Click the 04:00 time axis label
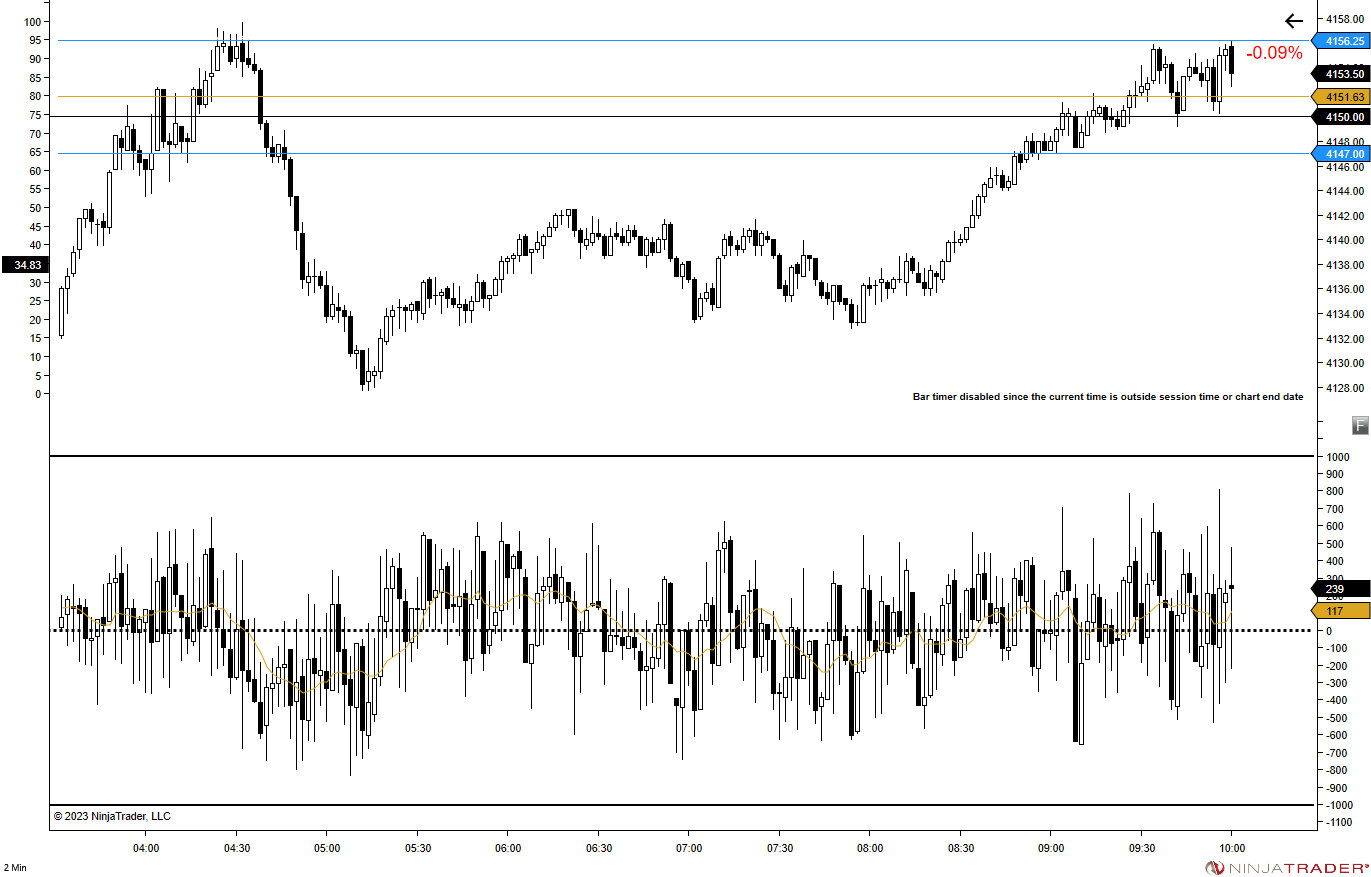 (146, 848)
